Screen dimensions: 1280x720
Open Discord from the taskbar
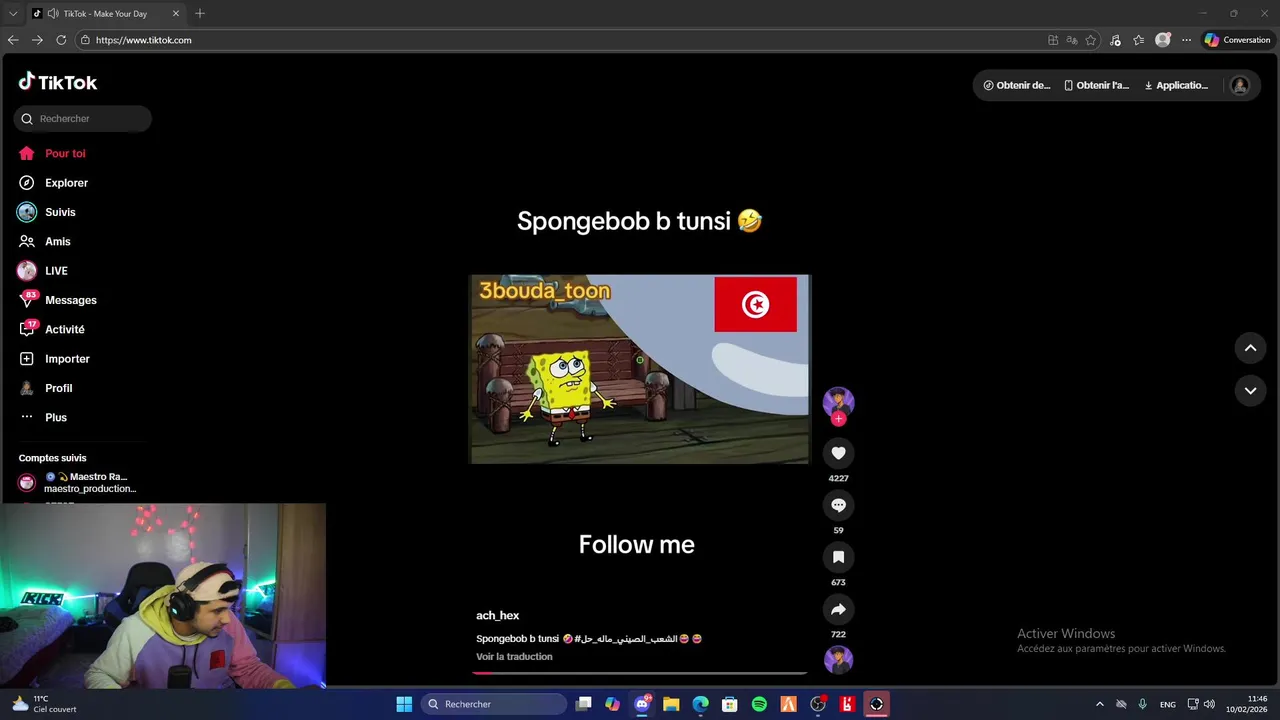(642, 704)
